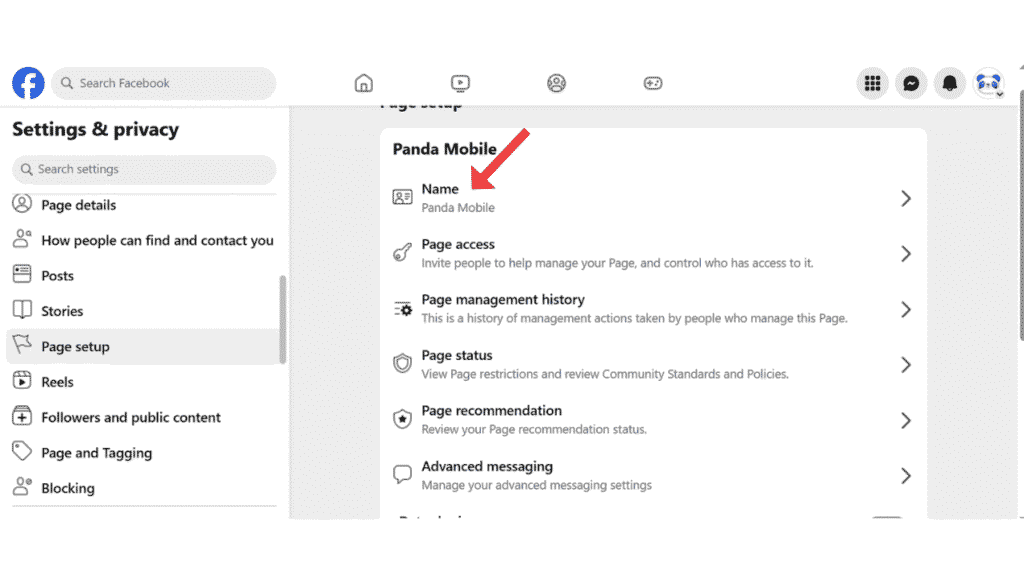Click the Page details person icon

click(22, 204)
